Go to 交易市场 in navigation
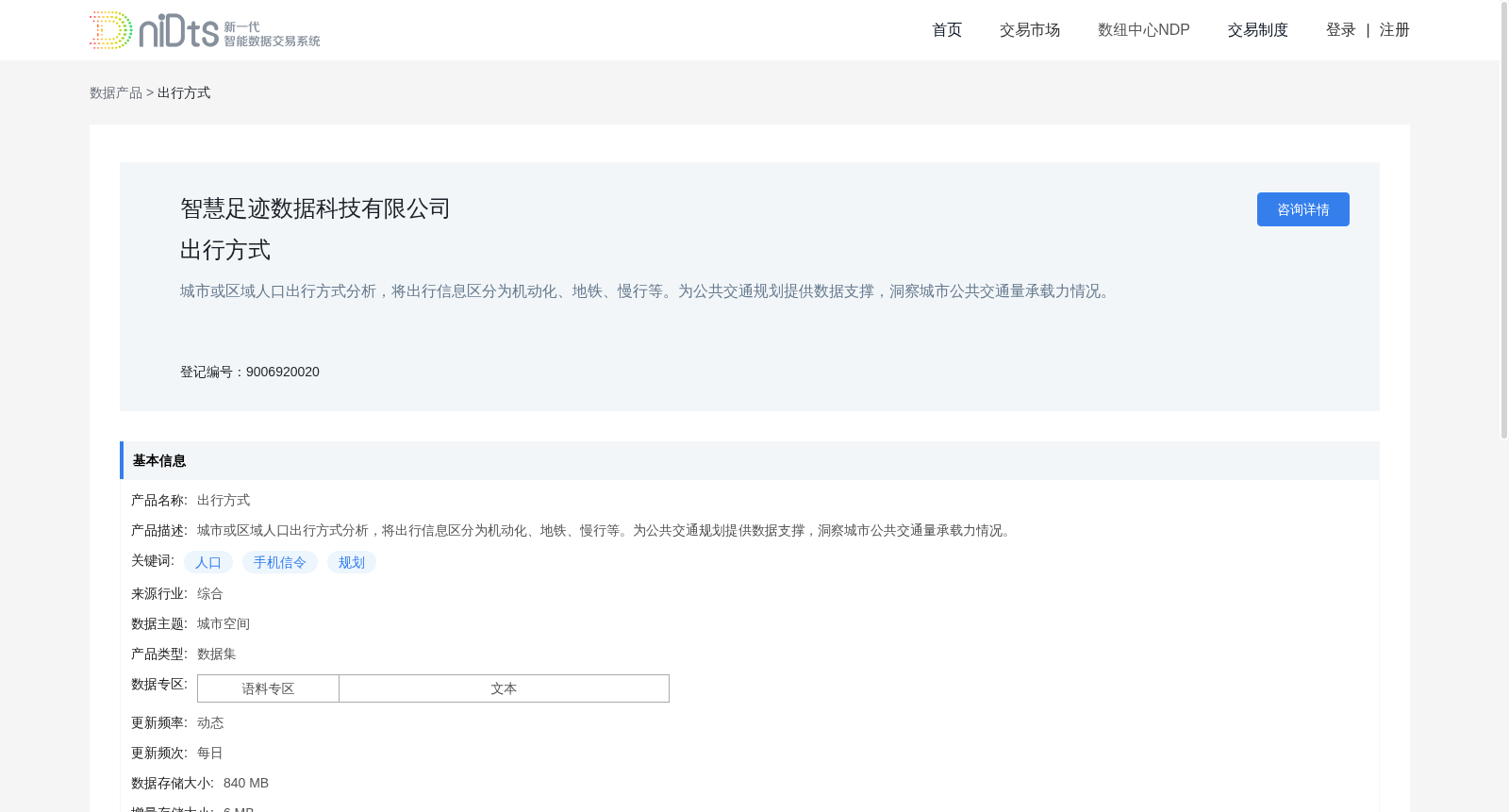 1030,30
